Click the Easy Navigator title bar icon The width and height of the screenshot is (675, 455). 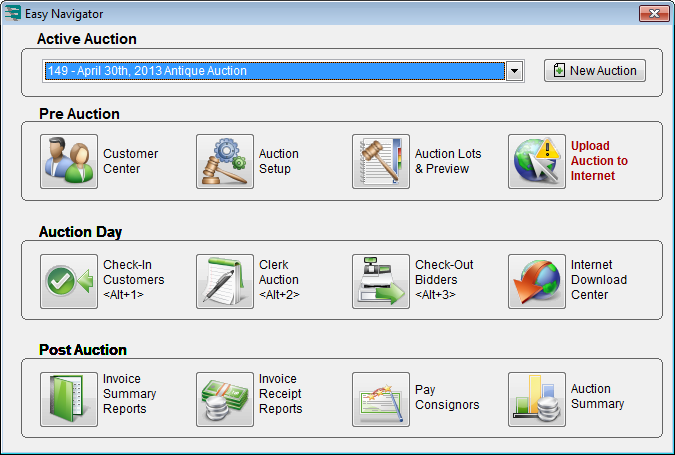pos(13,13)
